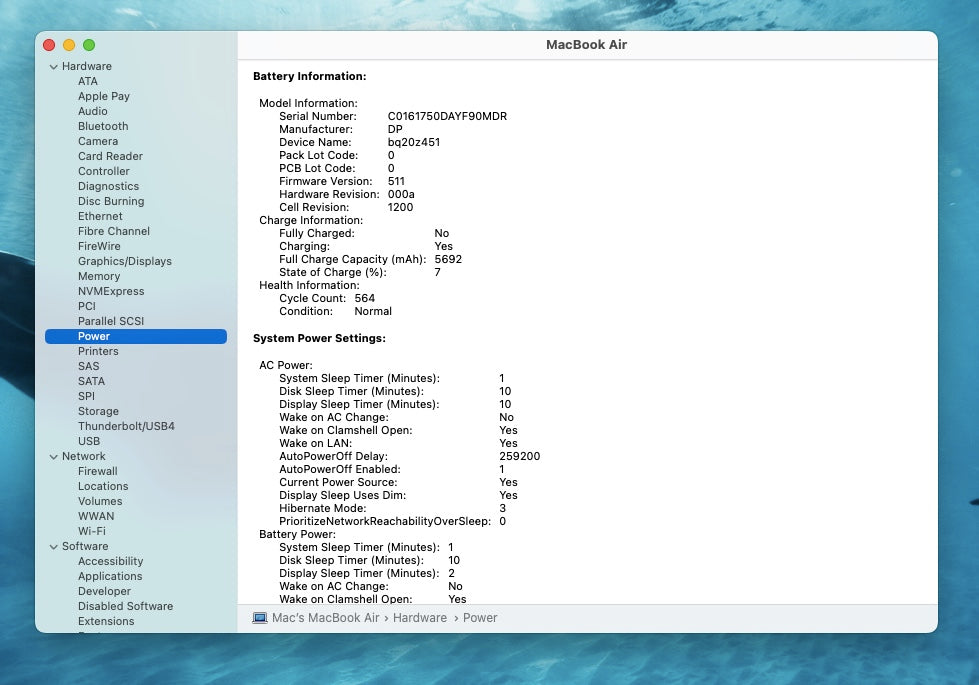Click the computer icon in path bar
The height and width of the screenshot is (685, 979).
click(260, 618)
